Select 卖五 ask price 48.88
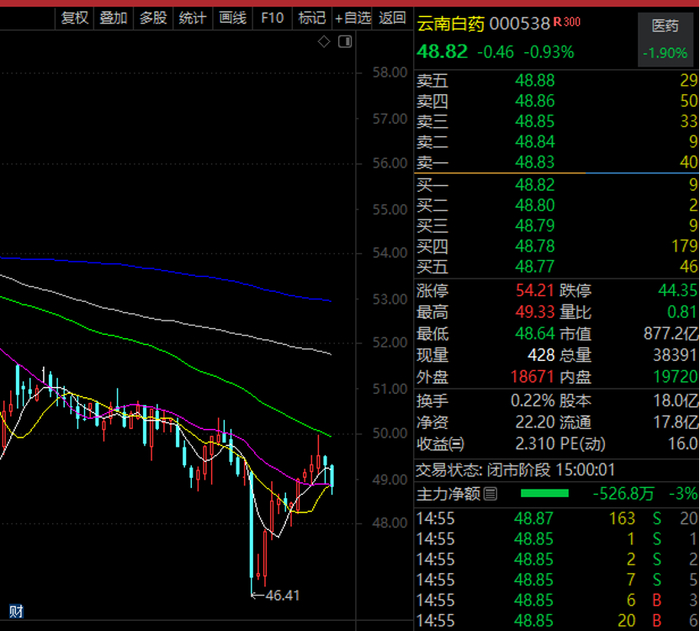Viewport: 700px width, 631px height. (x=535, y=81)
